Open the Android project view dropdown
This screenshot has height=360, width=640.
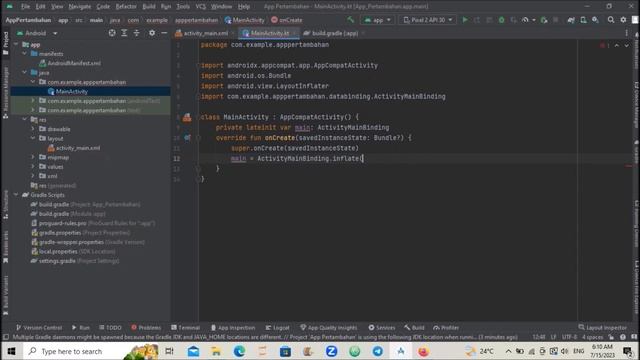pos(37,33)
